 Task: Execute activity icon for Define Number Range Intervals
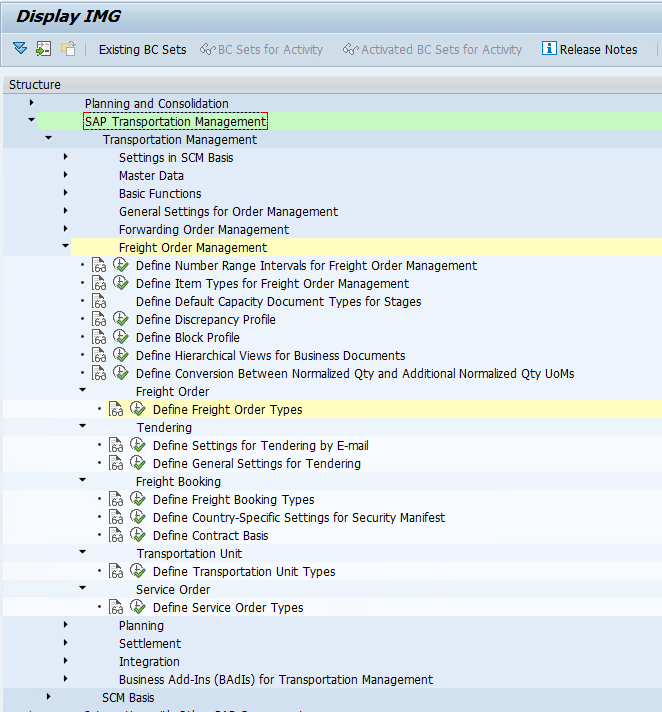121,265
